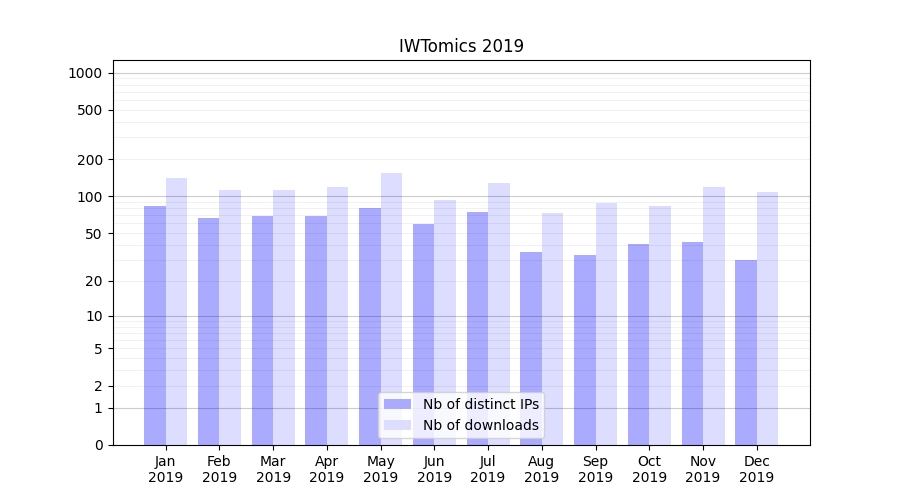
Task: Click the dark legend swatch for distinct IPs
Action: tap(397, 404)
